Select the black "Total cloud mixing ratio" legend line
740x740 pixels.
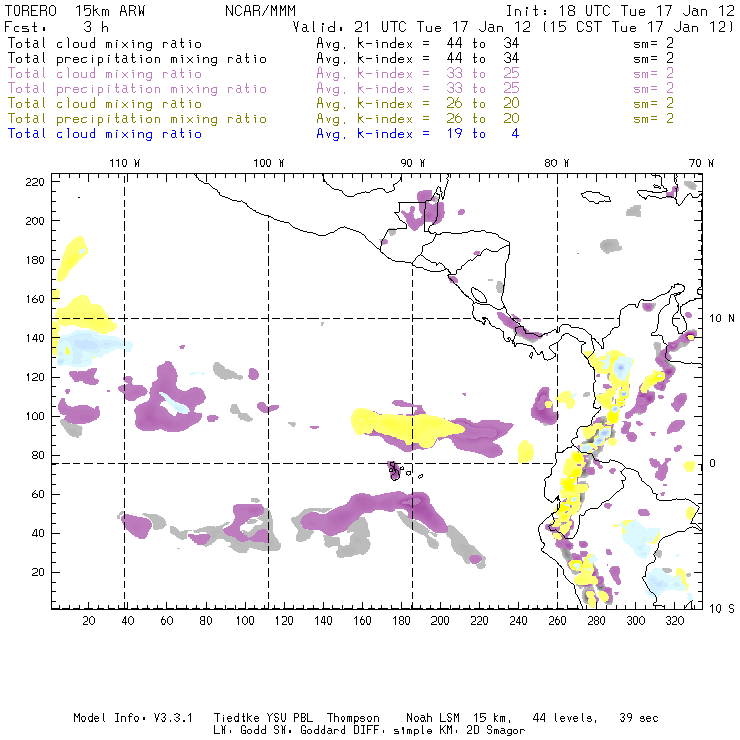click(x=105, y=44)
